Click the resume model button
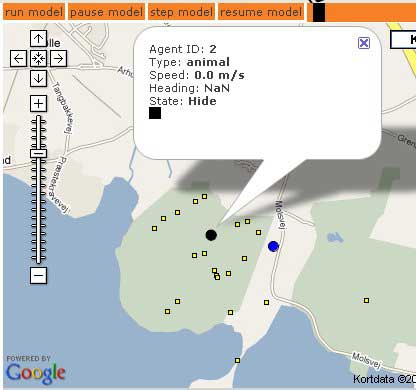 pyautogui.click(x=261, y=12)
